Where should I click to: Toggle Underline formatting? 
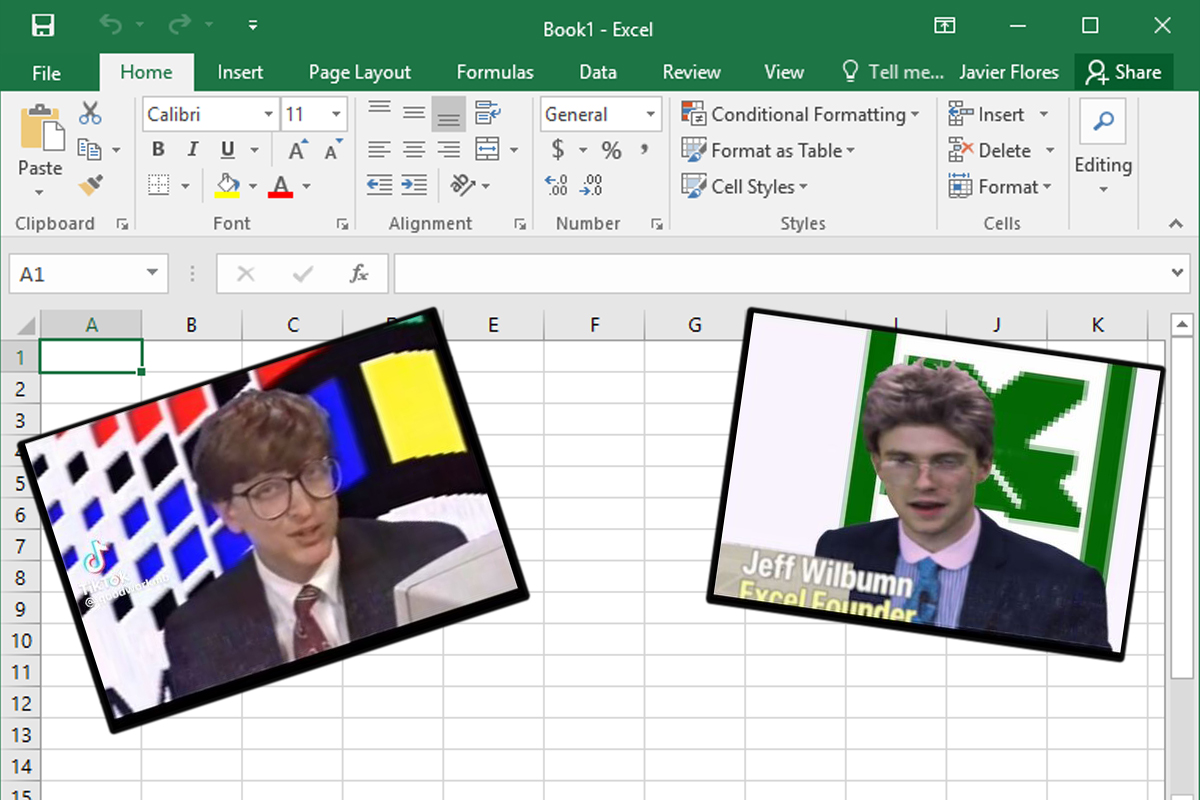(228, 150)
